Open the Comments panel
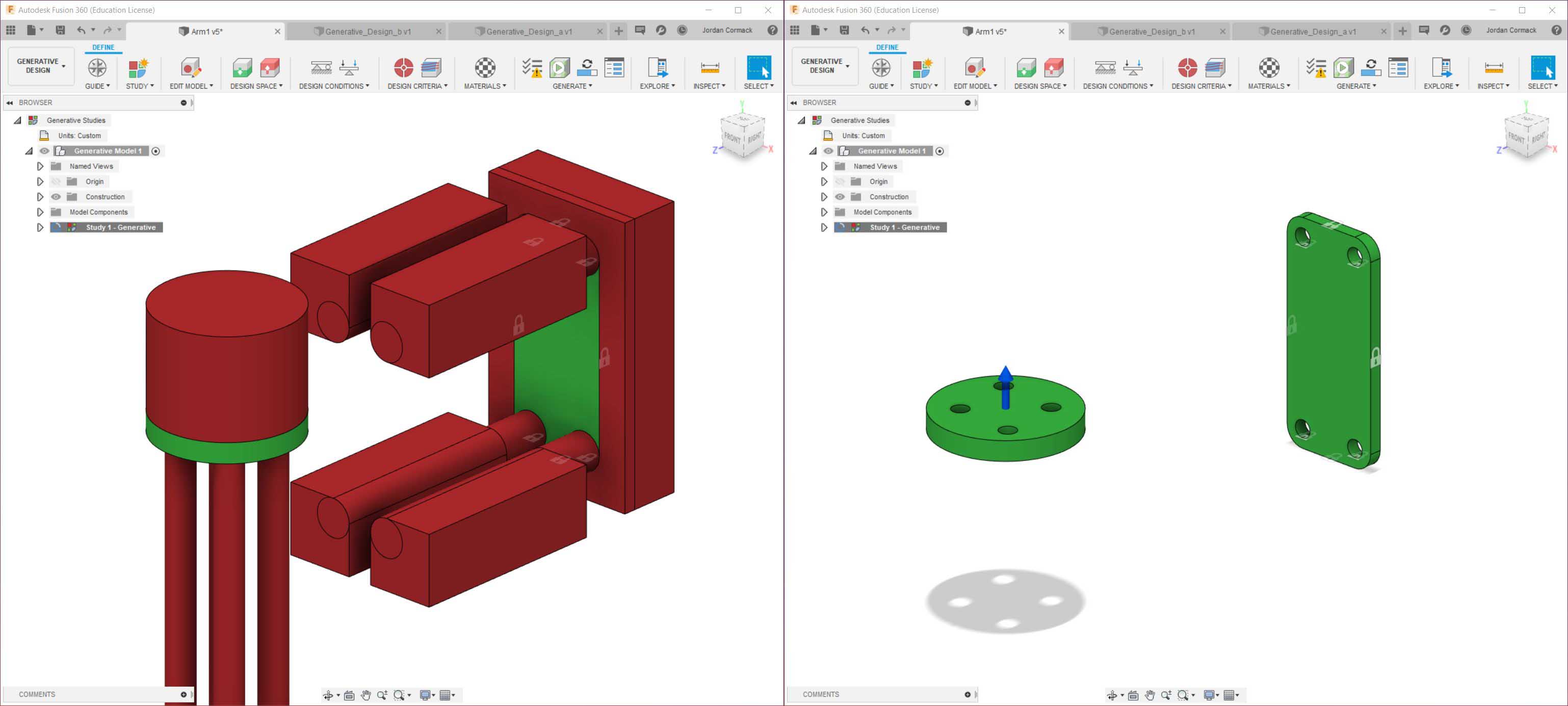 click(37, 694)
